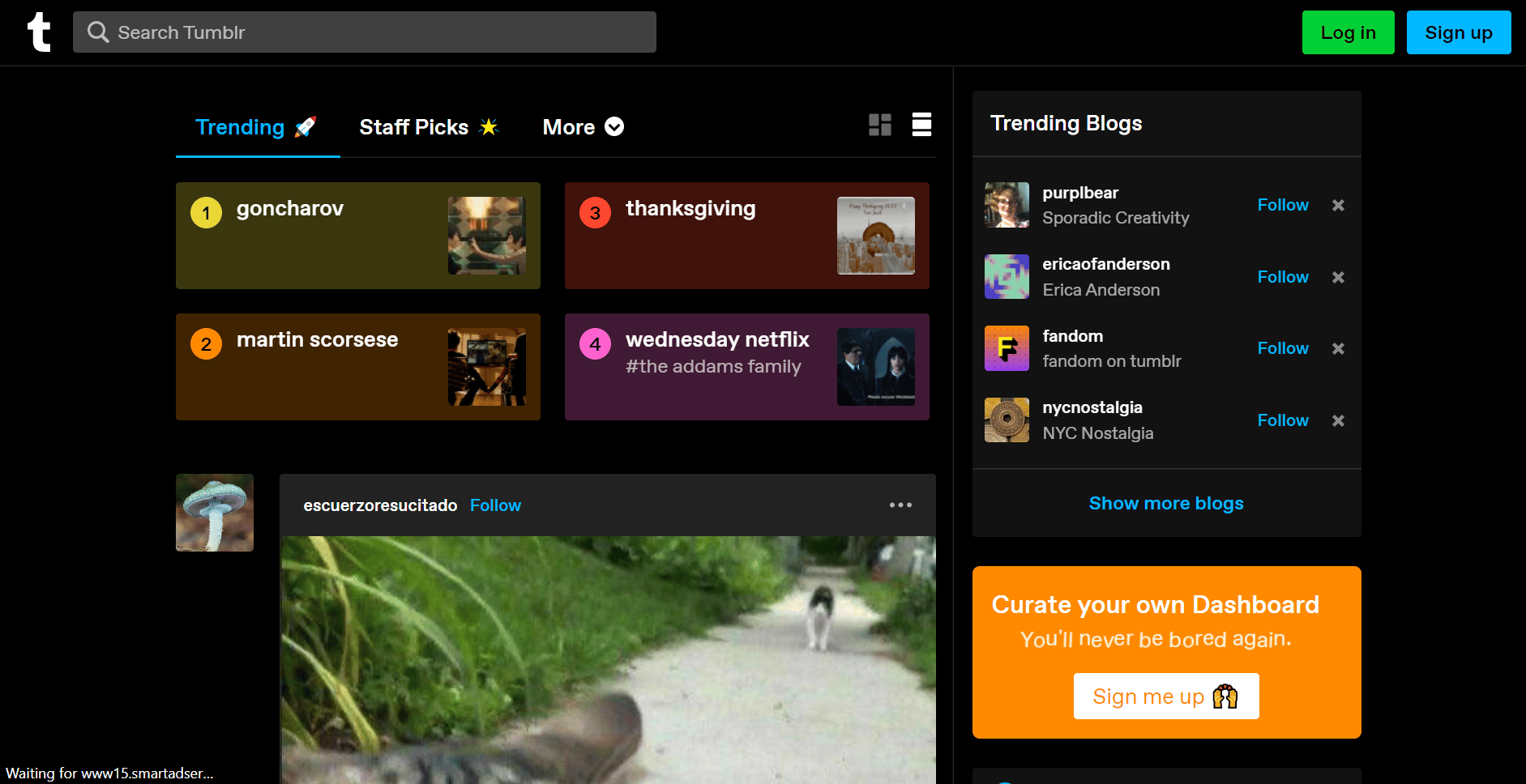Screen dimensions: 1526x784
Task: Click the Sporadic Creativity blog title
Action: click(x=1116, y=218)
